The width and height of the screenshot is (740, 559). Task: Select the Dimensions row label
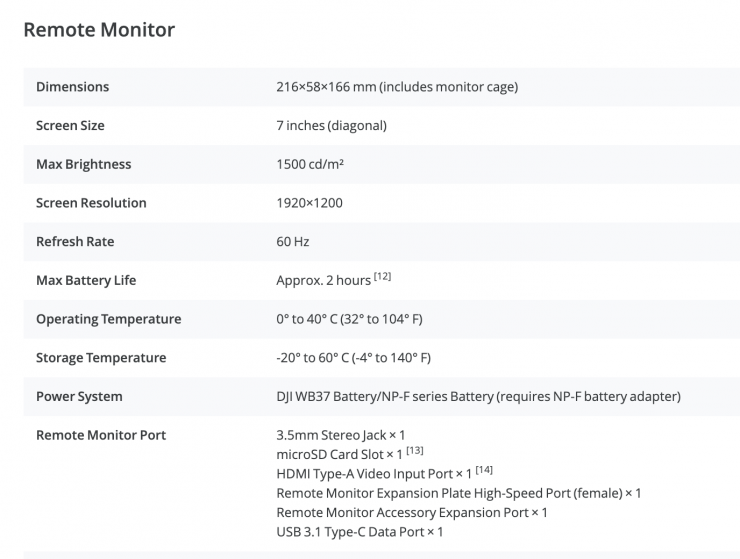[72, 87]
